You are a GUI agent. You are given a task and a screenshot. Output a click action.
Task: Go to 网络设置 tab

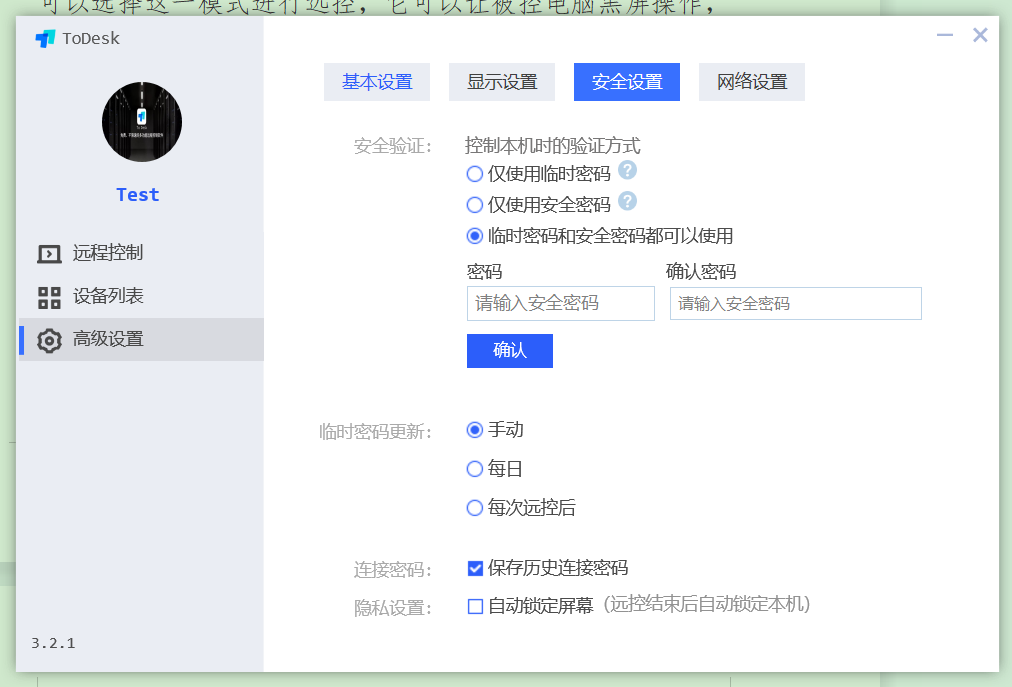point(752,82)
